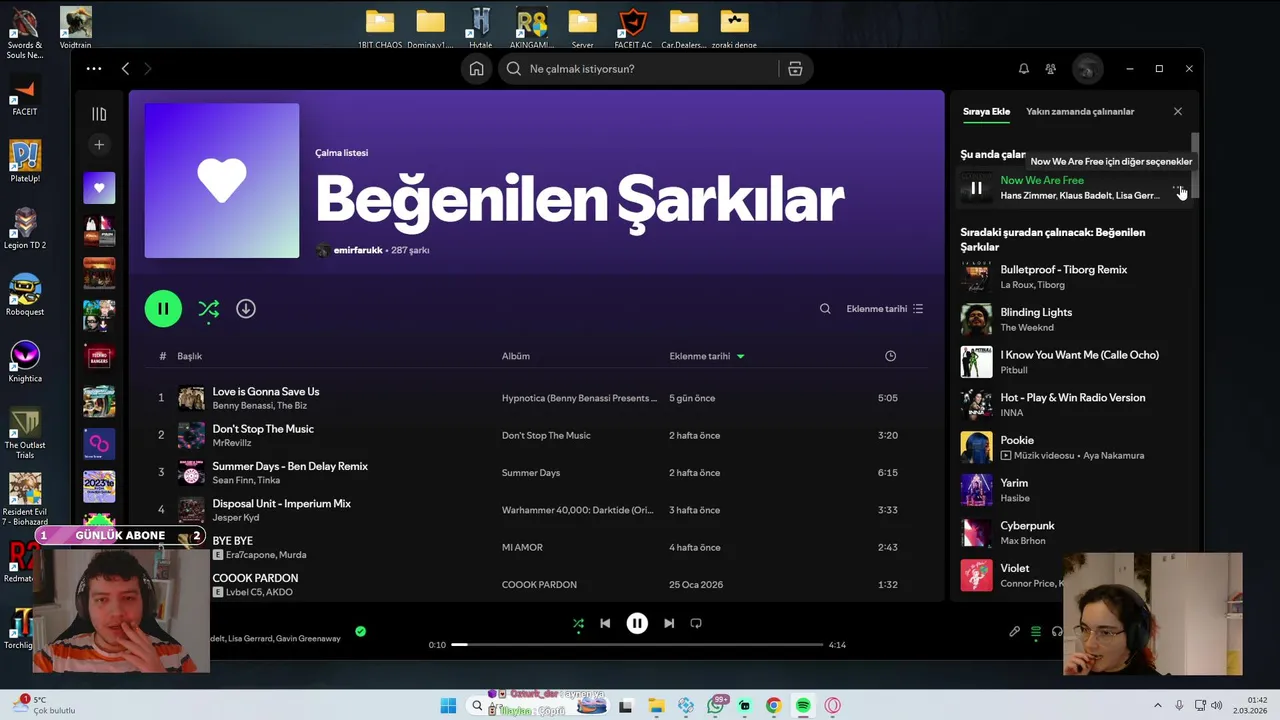Viewport: 1280px width, 720px height.
Task: Open the Browse icon in search bar
Action: coord(795,69)
